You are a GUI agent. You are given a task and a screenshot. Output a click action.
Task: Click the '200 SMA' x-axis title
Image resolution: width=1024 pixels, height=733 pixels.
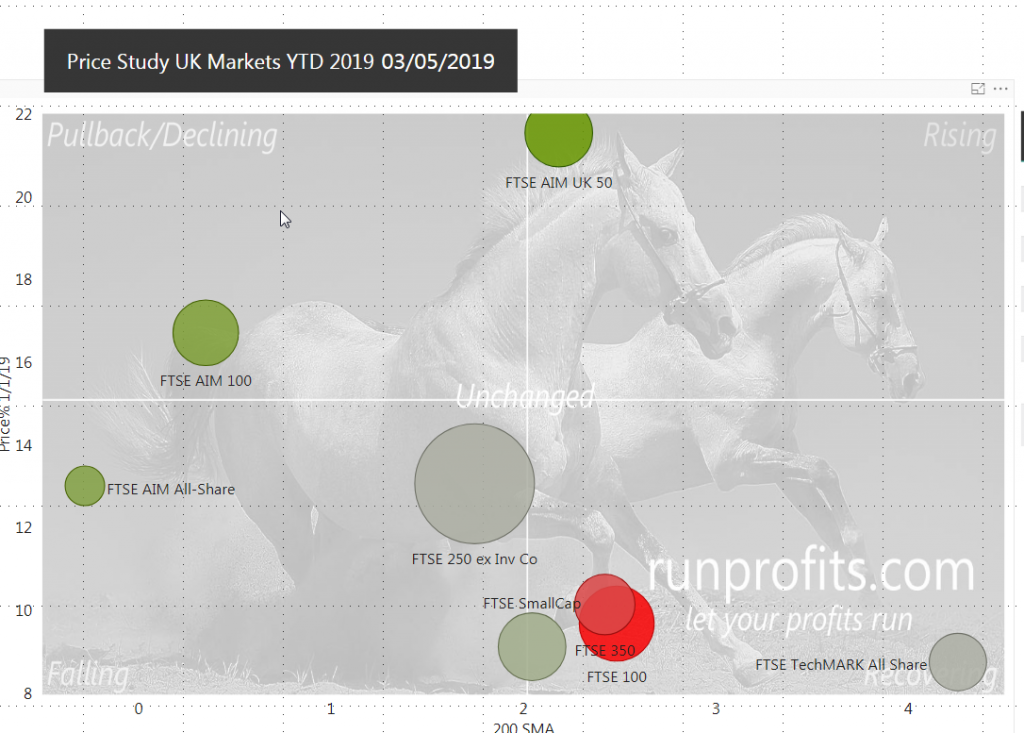524,728
